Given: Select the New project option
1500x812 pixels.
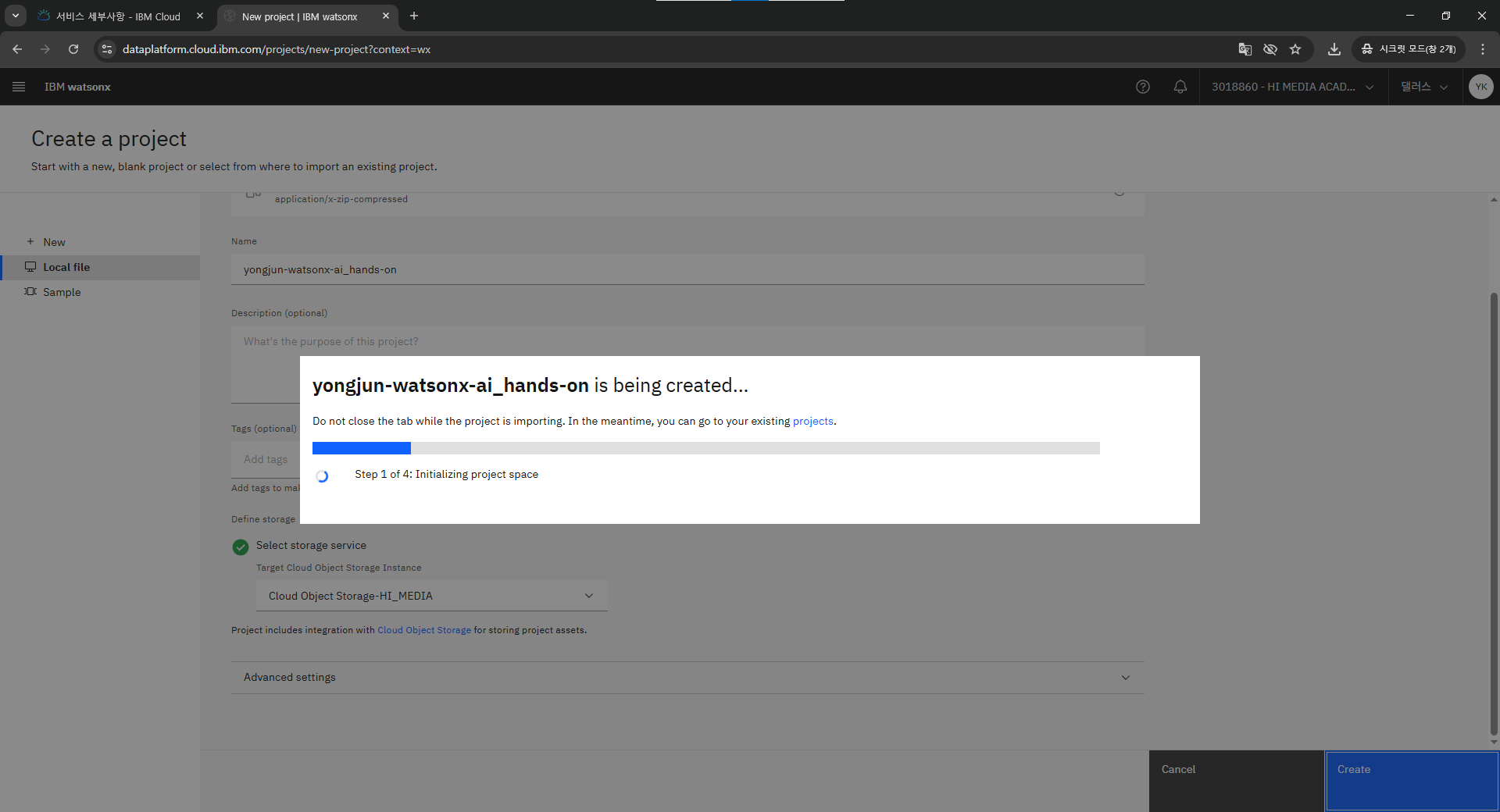Looking at the screenshot, I should 100,242.
